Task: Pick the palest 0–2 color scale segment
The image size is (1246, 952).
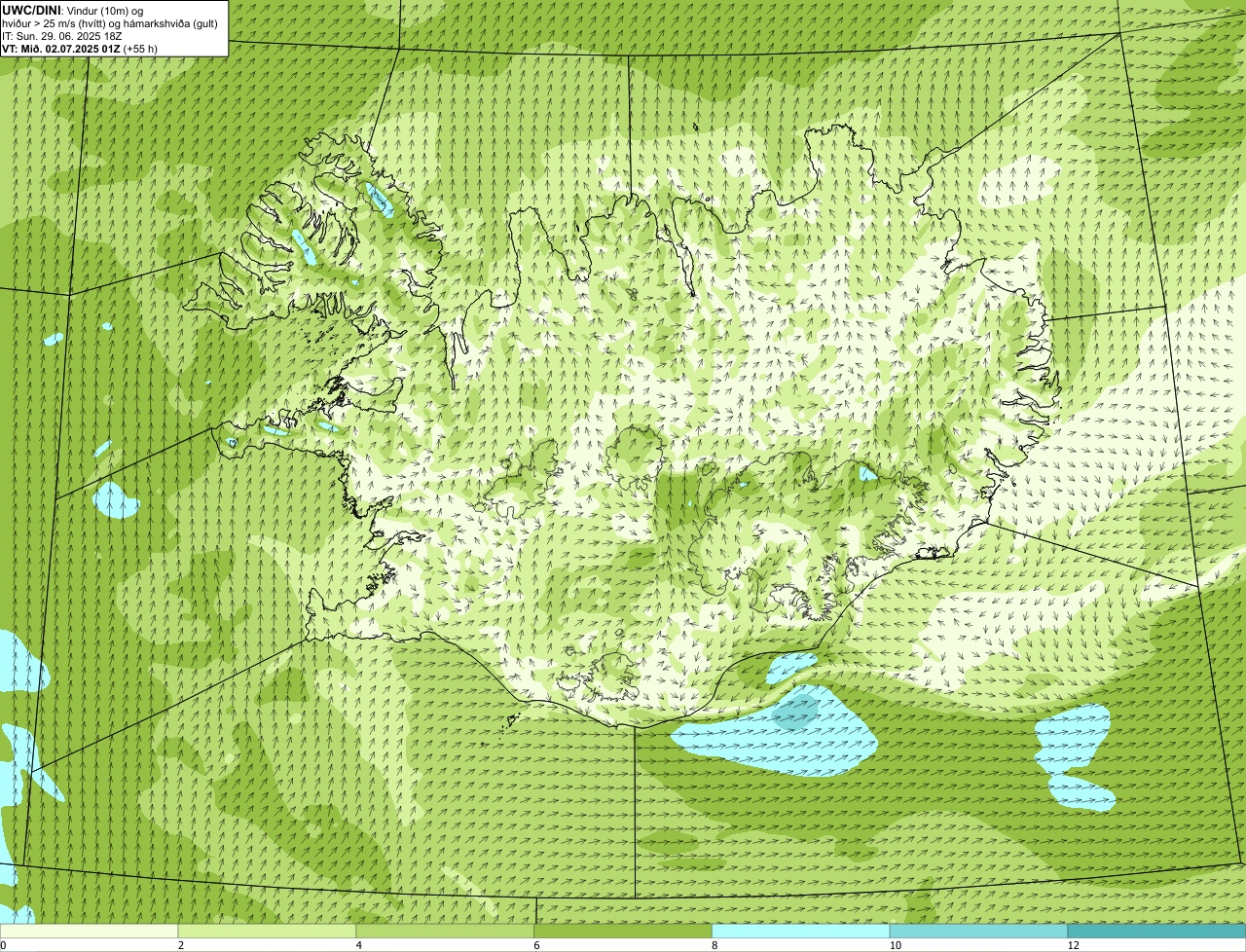Action: coord(89,931)
